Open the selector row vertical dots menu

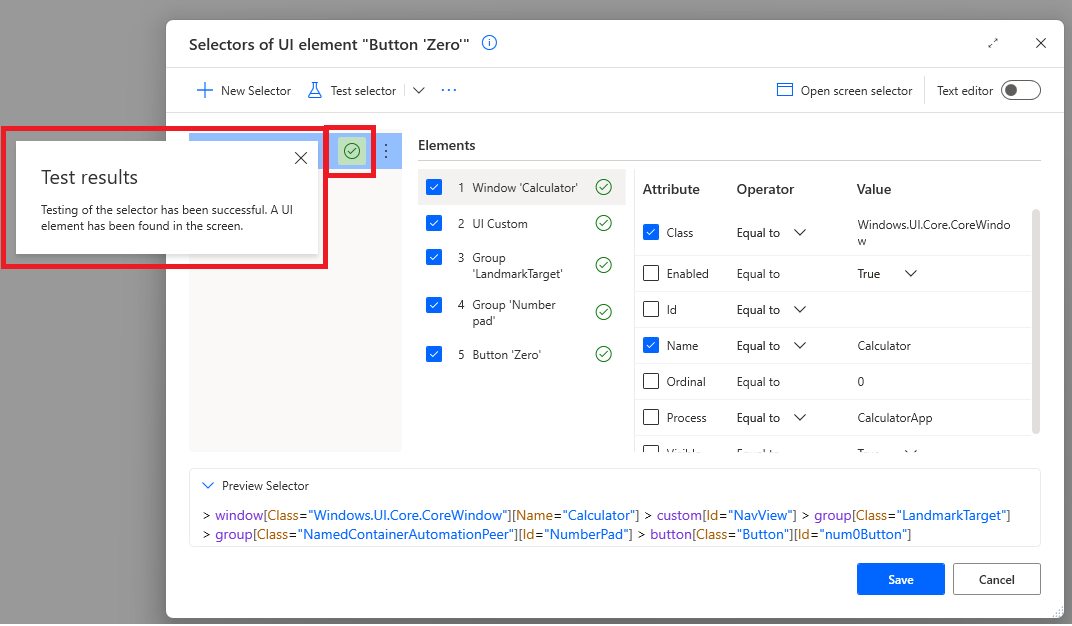pyautogui.click(x=386, y=151)
